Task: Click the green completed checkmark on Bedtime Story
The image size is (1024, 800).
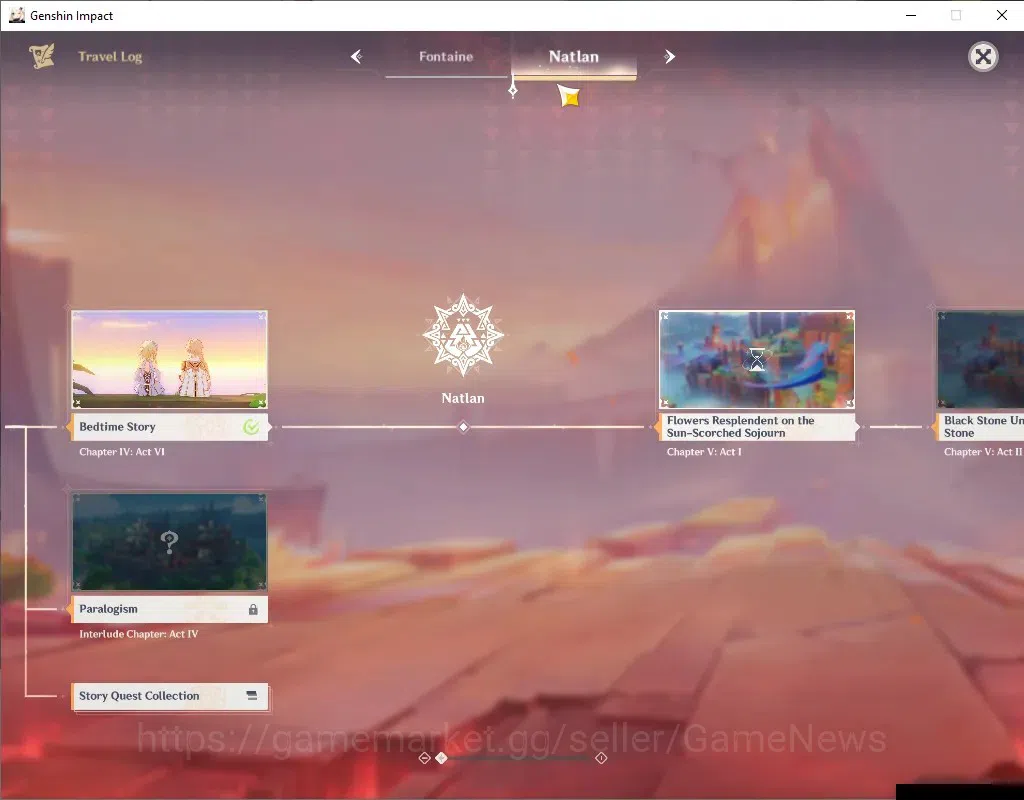Action: (251, 427)
